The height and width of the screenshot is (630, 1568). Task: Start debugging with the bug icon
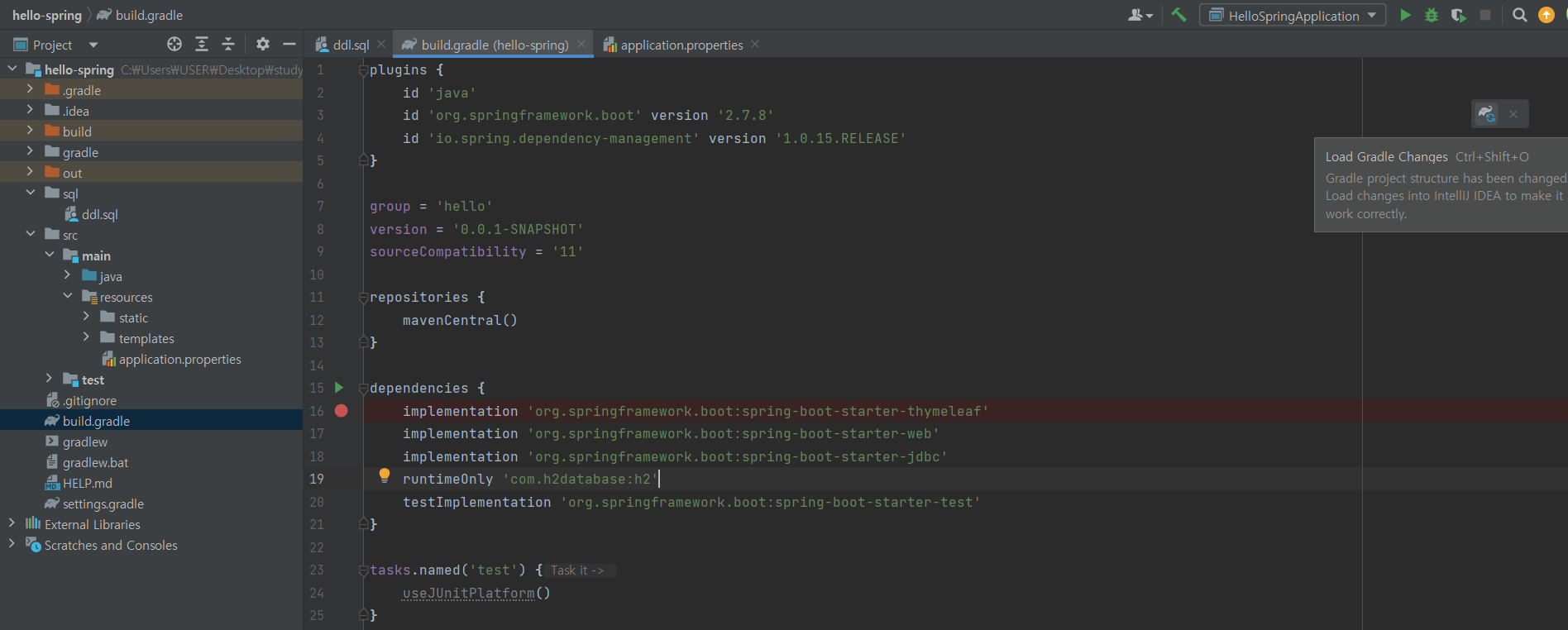[1432, 15]
